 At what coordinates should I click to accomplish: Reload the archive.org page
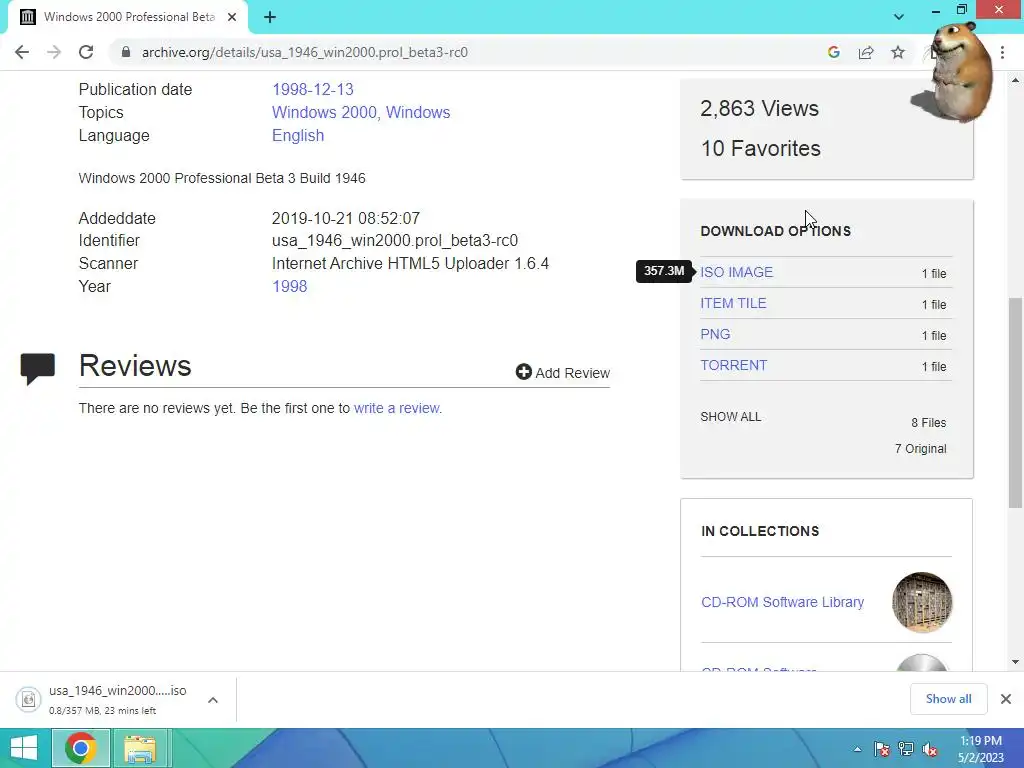point(86,52)
